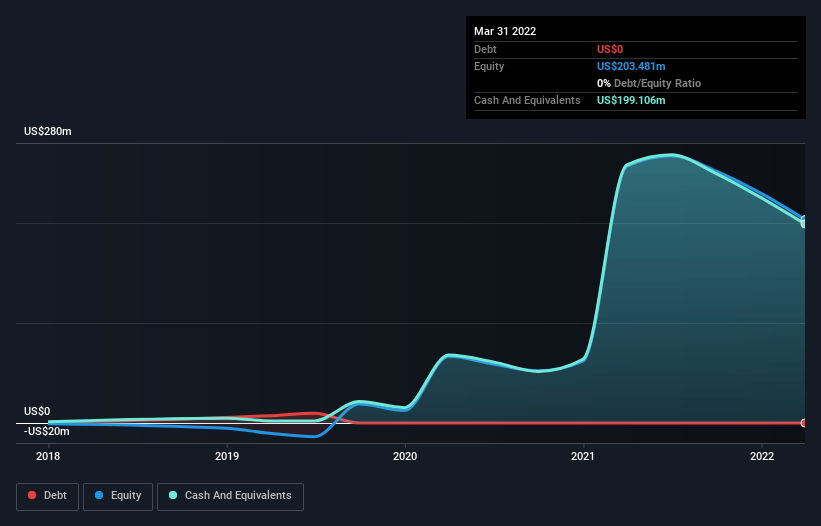Screen dimensions: 821x526
Task: Click the US$280m y-axis label
Action: click(x=48, y=131)
